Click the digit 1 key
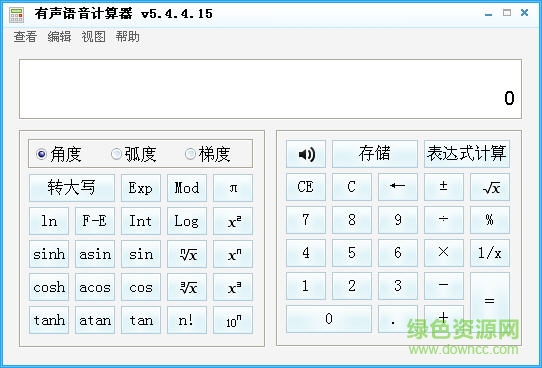The image size is (542, 368). coord(306,286)
